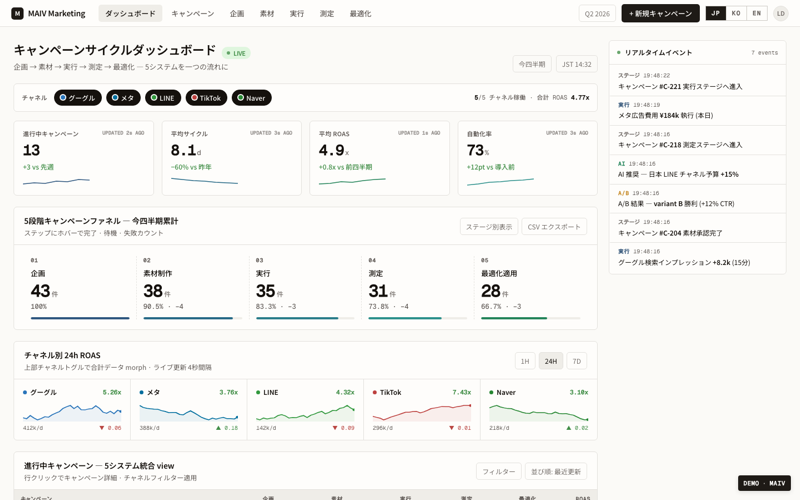Screen dimensions: 800x500
Task: Select the 24H time range
Action: point(551,361)
